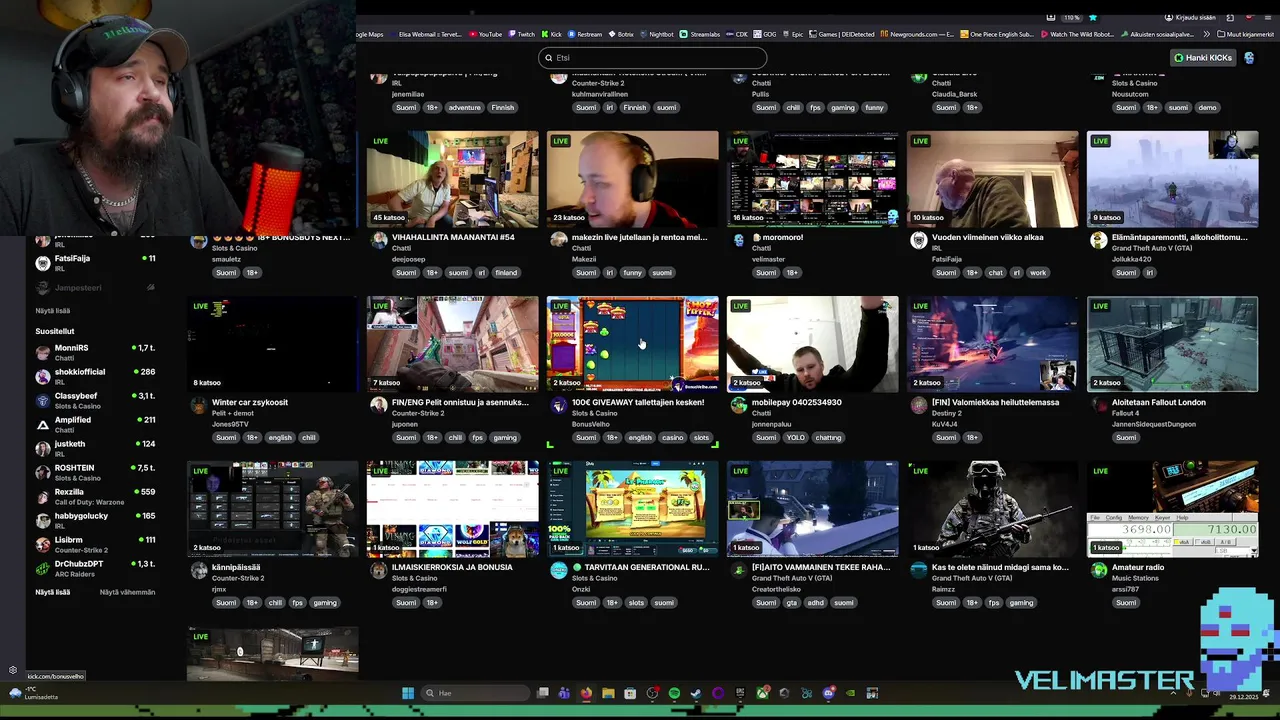
Task: Open Firefox from the taskbar
Action: coord(586,693)
